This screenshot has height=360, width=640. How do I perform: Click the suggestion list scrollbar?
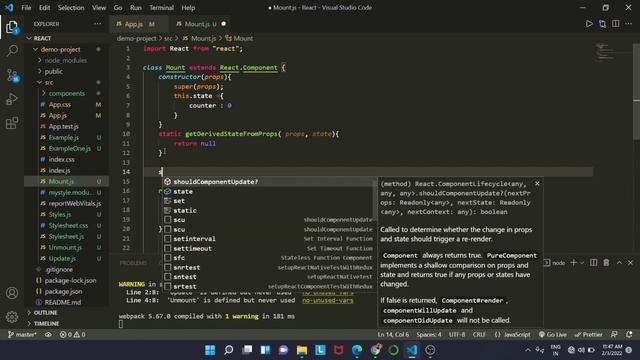375,201
